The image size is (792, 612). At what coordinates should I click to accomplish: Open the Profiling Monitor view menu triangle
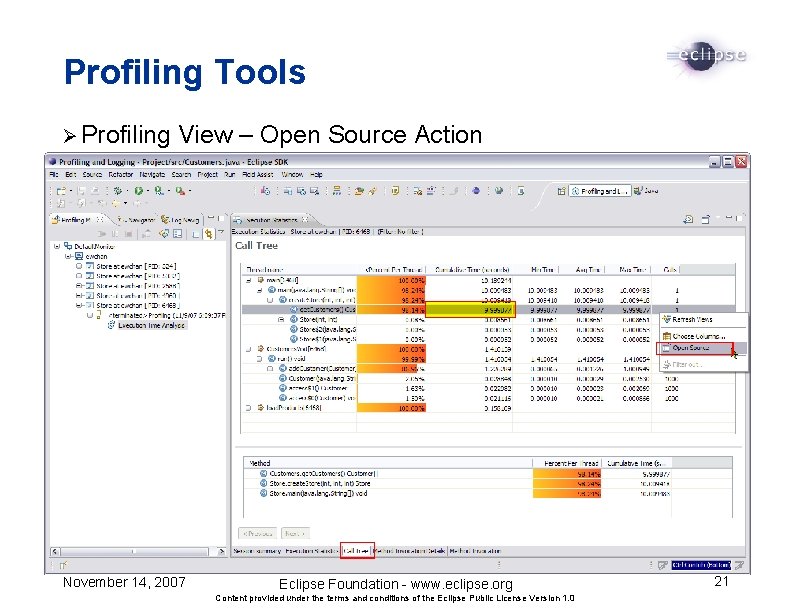pos(221,232)
